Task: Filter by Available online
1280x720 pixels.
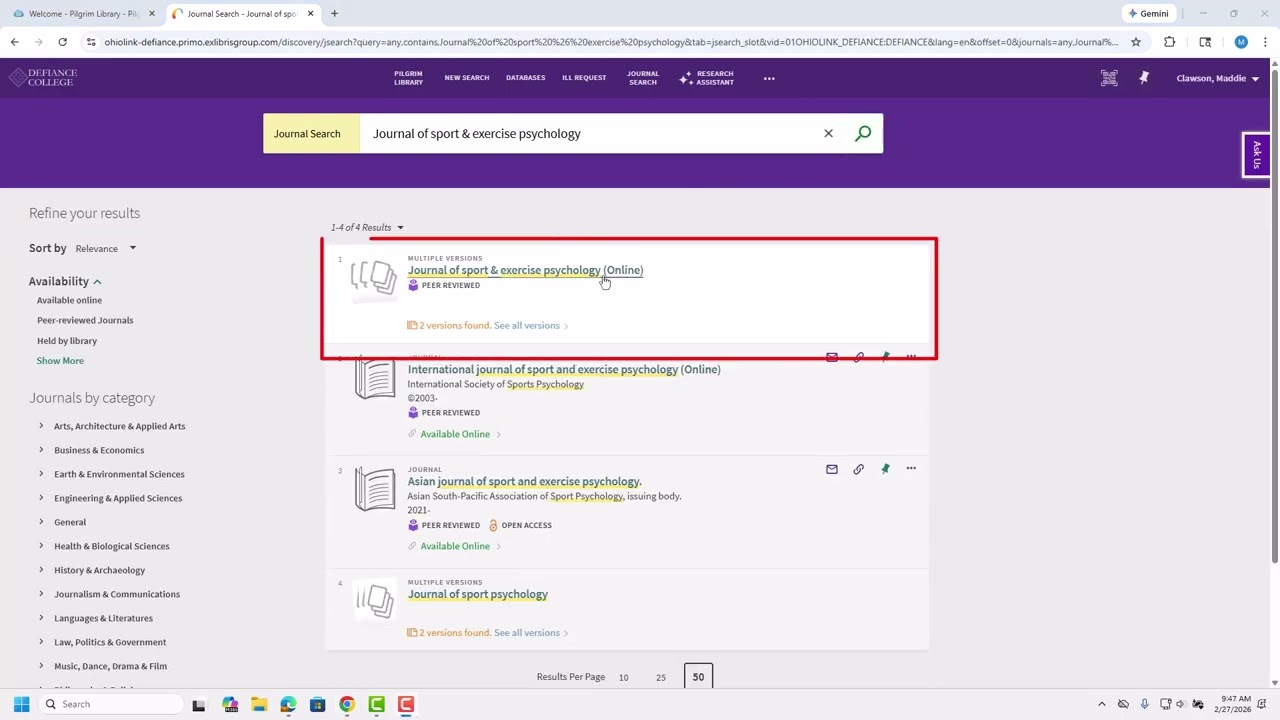Action: pyautogui.click(x=69, y=300)
